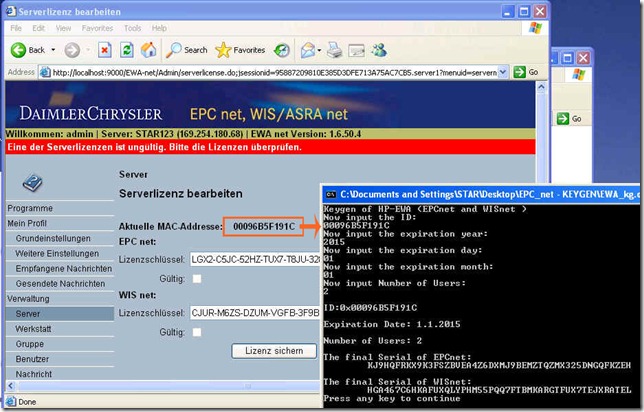Open the Edit menu
Viewport: 644px width, 412px height.
coord(39,28)
